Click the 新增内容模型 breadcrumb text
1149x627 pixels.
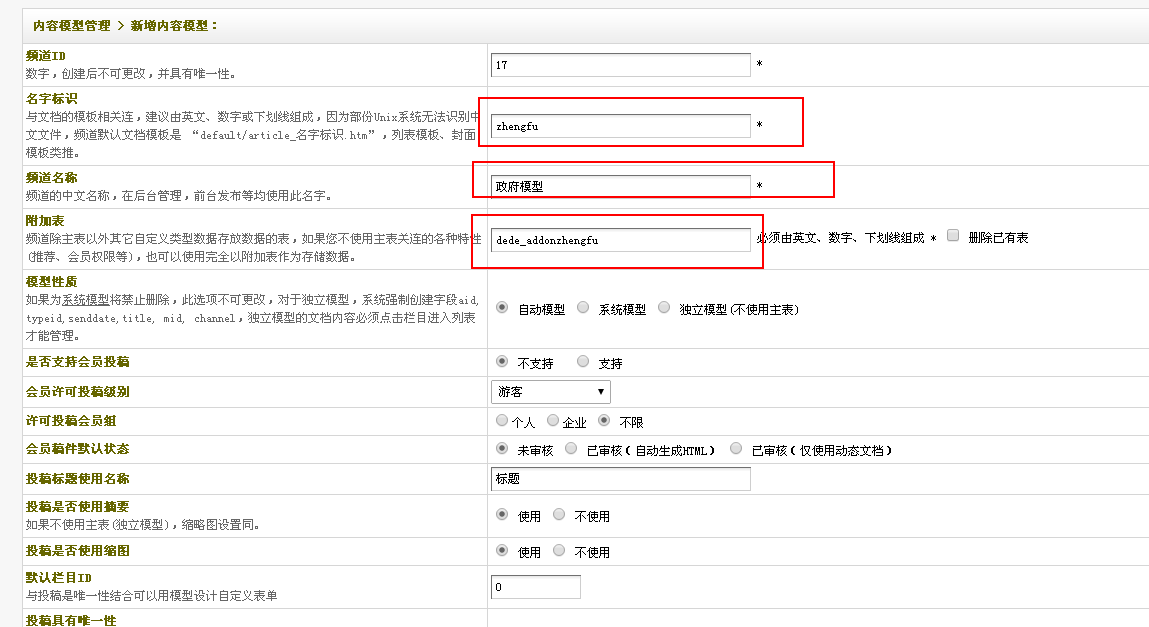(169, 26)
